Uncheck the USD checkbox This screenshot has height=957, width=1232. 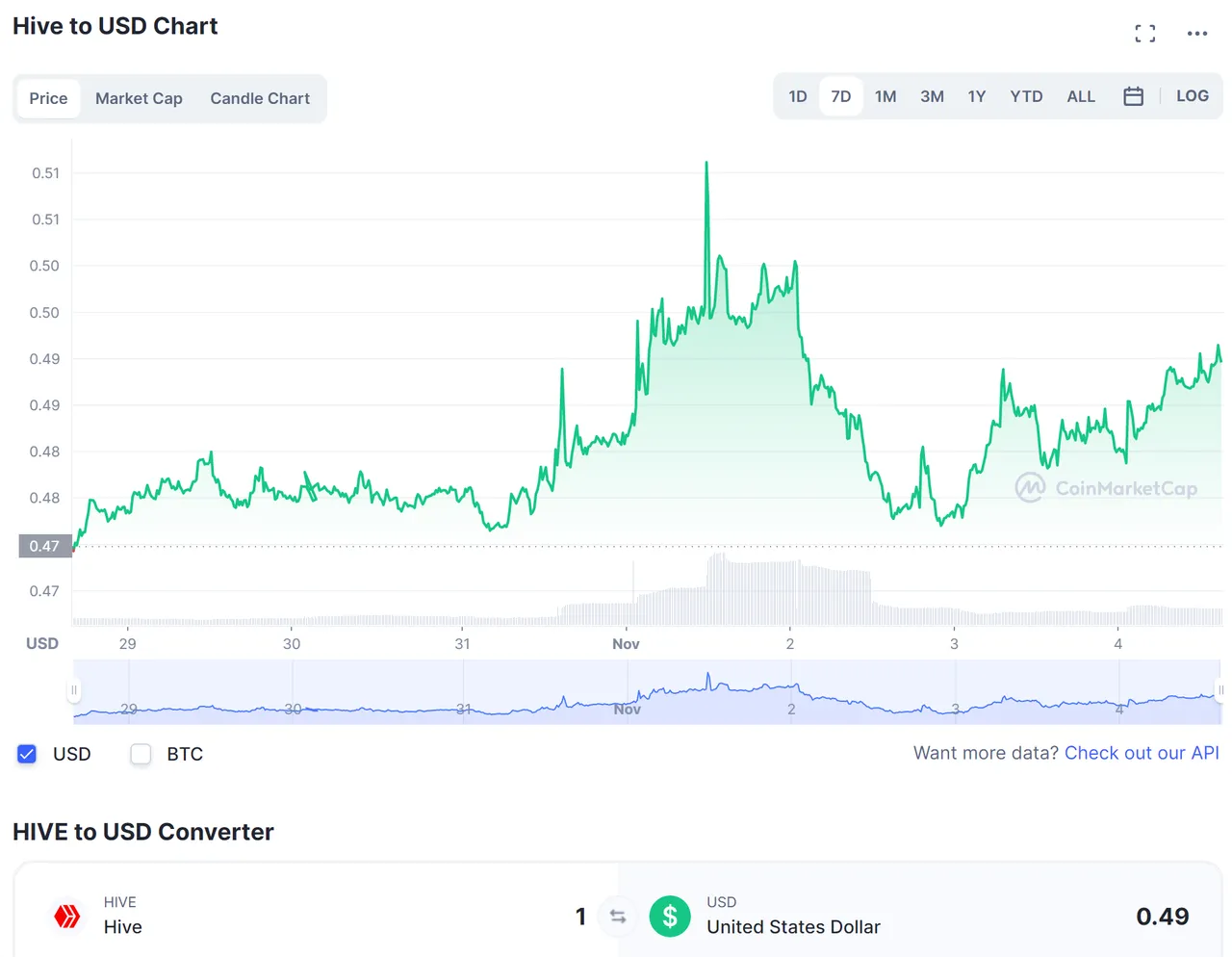27,754
